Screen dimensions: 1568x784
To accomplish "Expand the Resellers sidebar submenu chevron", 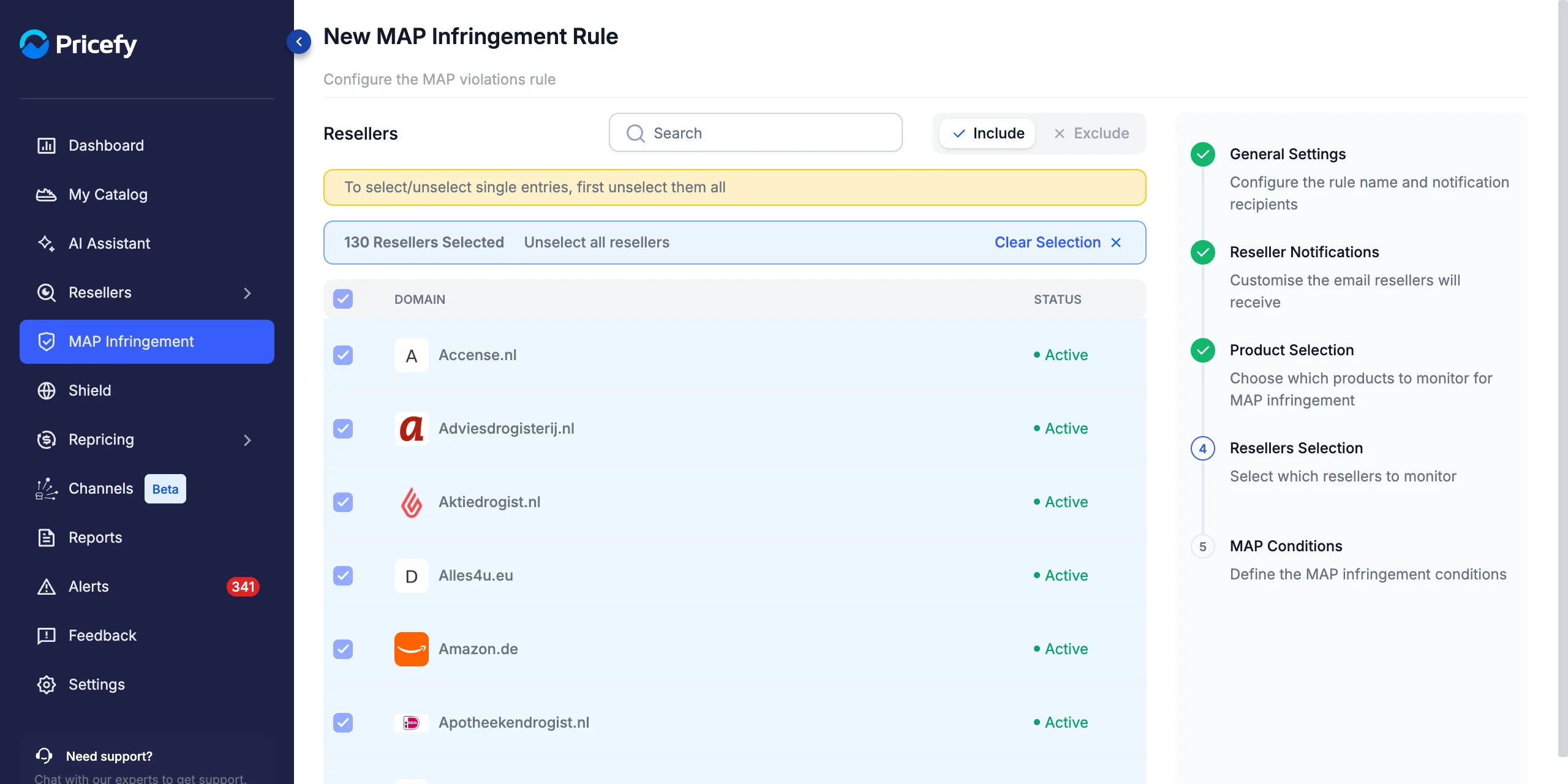I will point(247,293).
